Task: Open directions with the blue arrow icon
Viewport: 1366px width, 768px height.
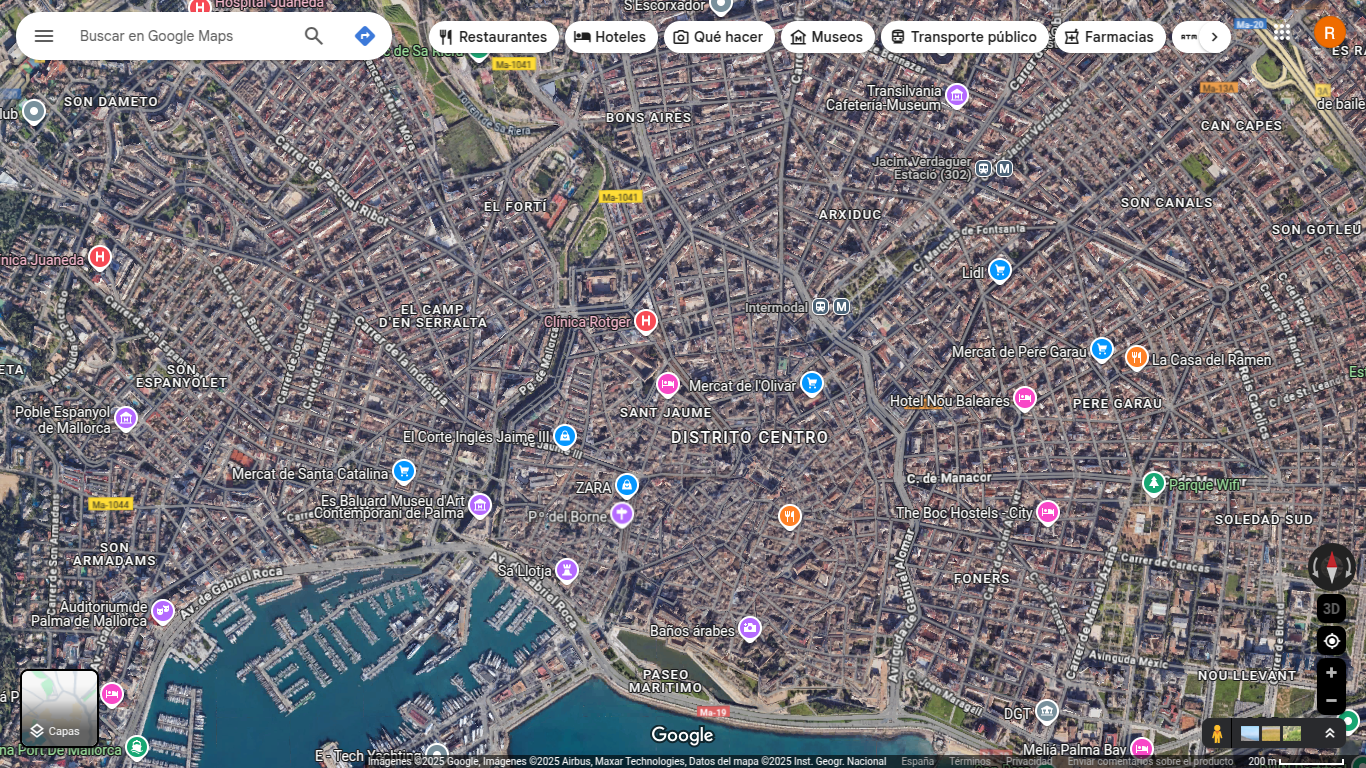Action: point(365,36)
